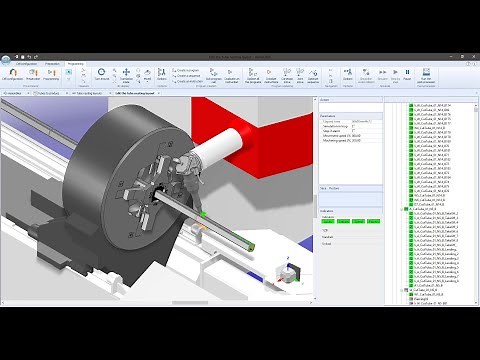The width and height of the screenshot is (480, 360).
Task: Open the Help icon at ribbon right
Action: 468,64
